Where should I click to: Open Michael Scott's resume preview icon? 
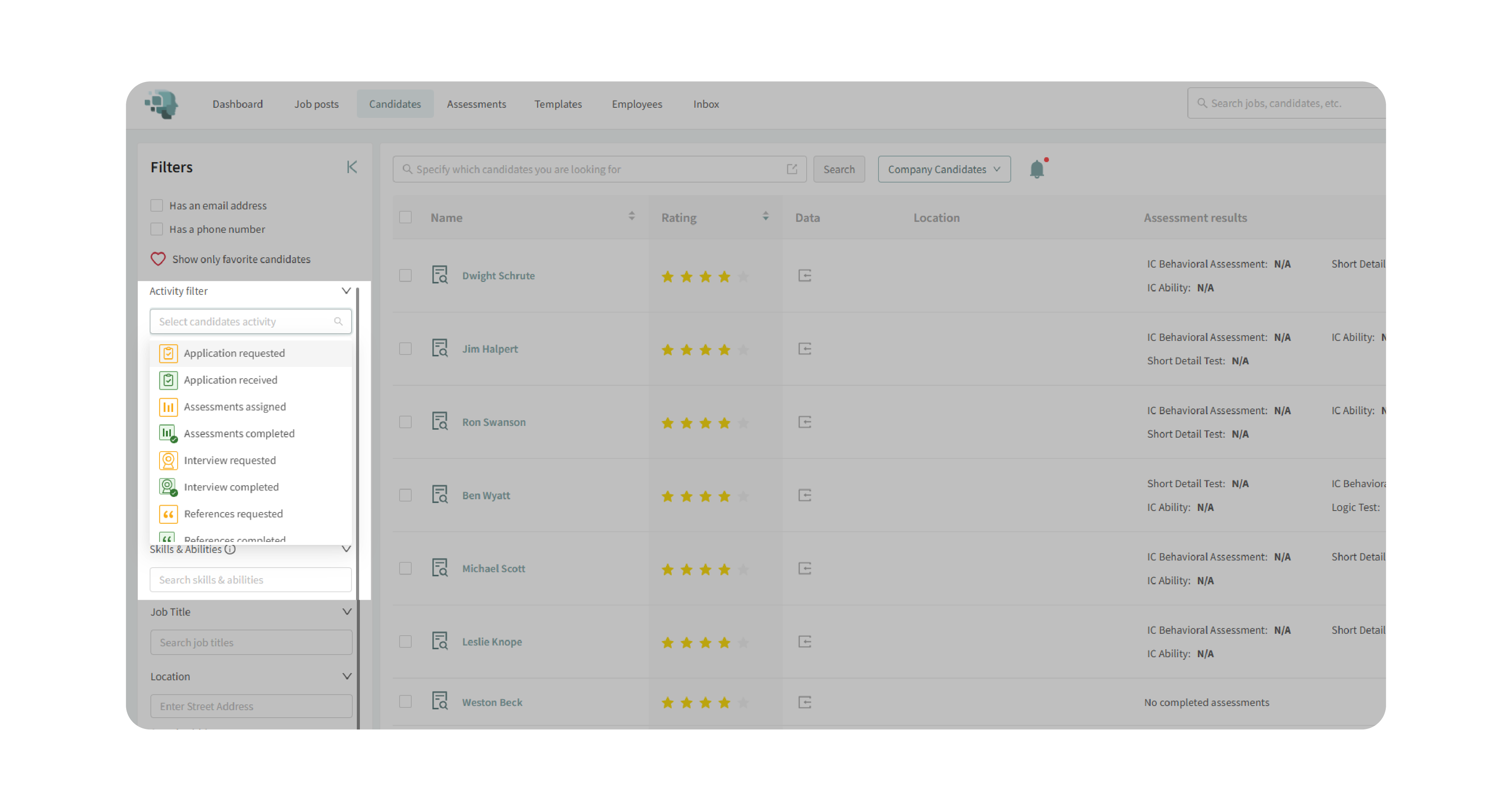(x=440, y=568)
